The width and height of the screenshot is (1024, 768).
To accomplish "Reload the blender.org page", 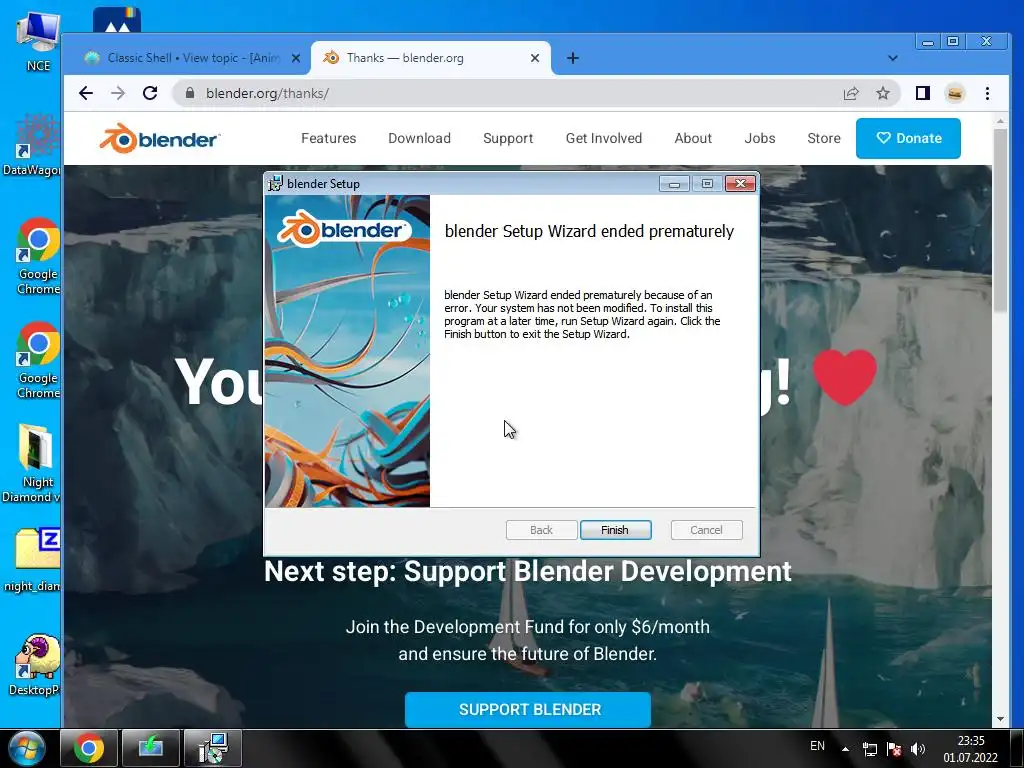I will click(150, 93).
